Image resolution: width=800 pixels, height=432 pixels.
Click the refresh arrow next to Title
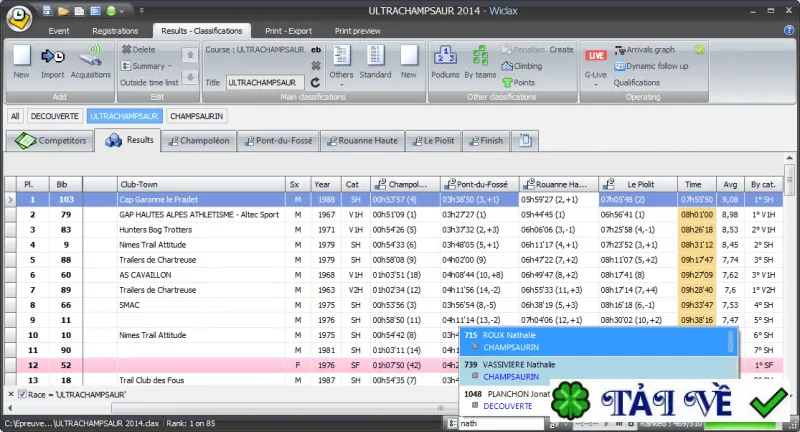pyautogui.click(x=315, y=82)
